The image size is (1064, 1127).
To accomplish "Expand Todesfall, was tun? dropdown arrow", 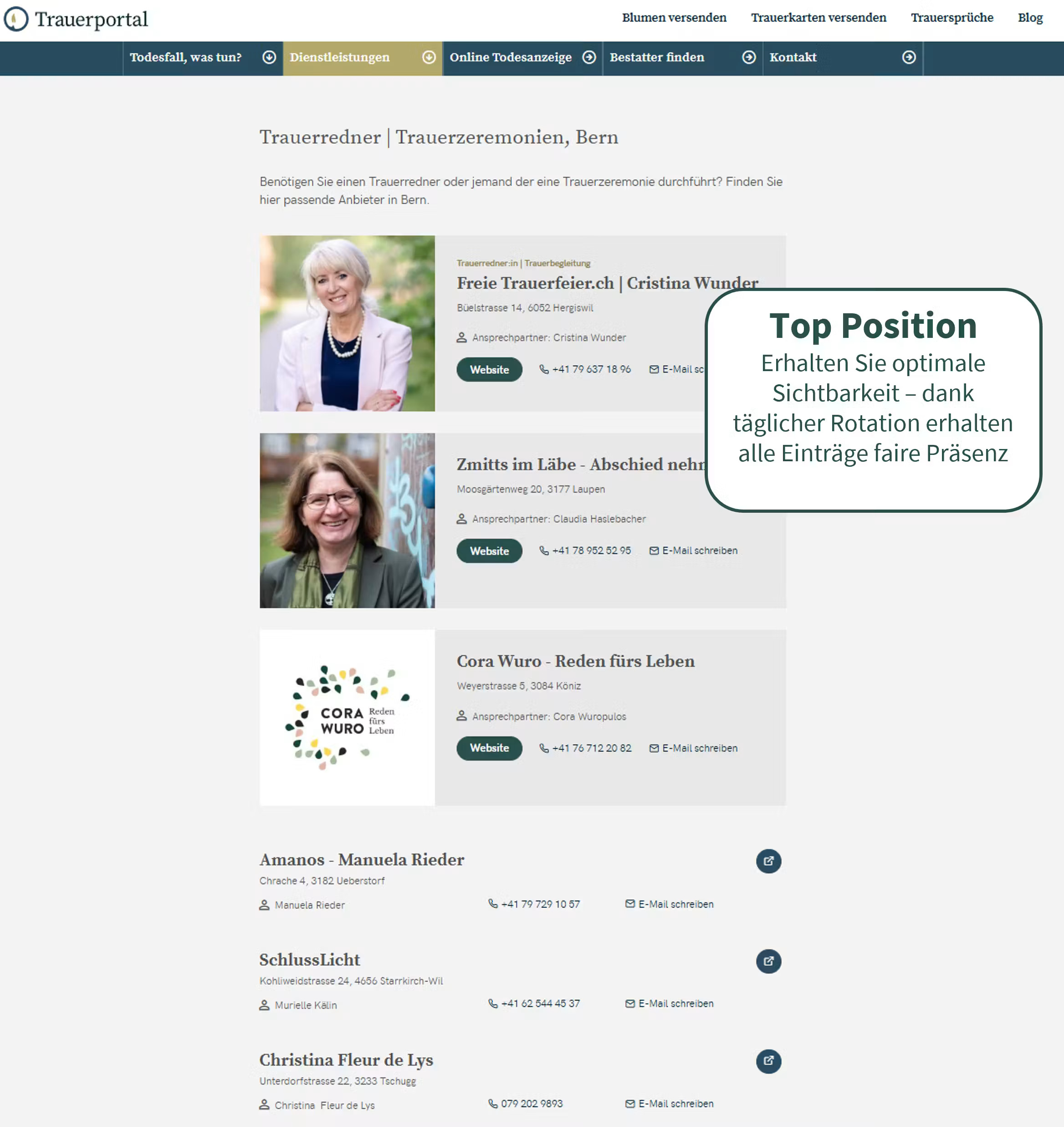I will coord(269,57).
